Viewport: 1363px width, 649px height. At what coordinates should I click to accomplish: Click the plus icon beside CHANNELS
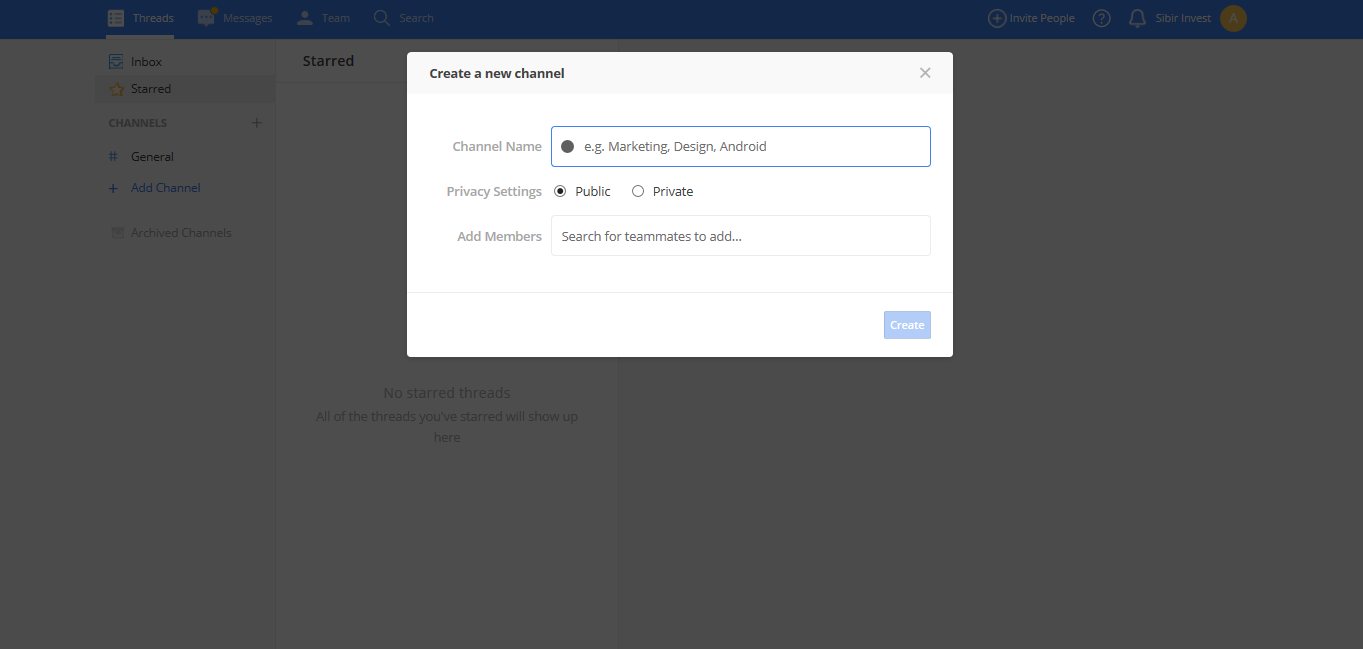pos(256,123)
